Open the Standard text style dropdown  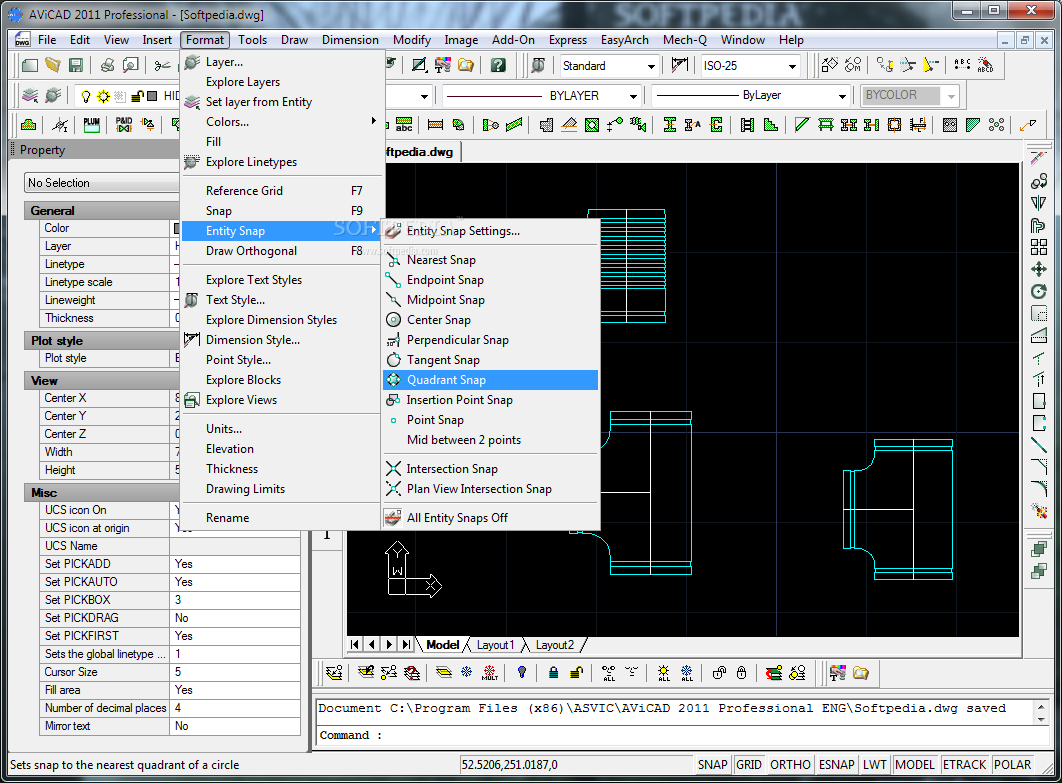tap(651, 66)
